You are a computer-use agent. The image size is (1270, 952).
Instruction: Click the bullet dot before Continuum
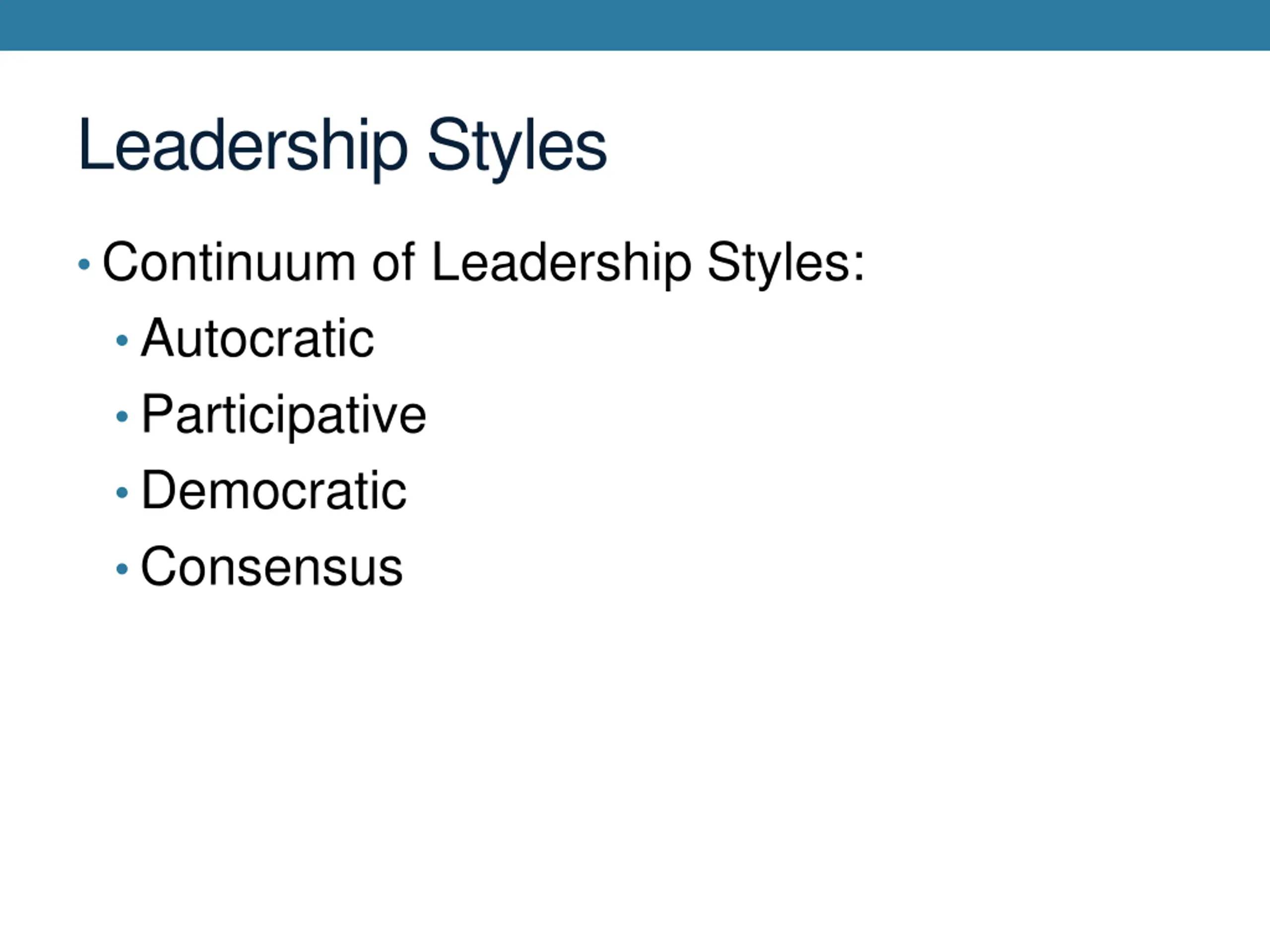84,265
